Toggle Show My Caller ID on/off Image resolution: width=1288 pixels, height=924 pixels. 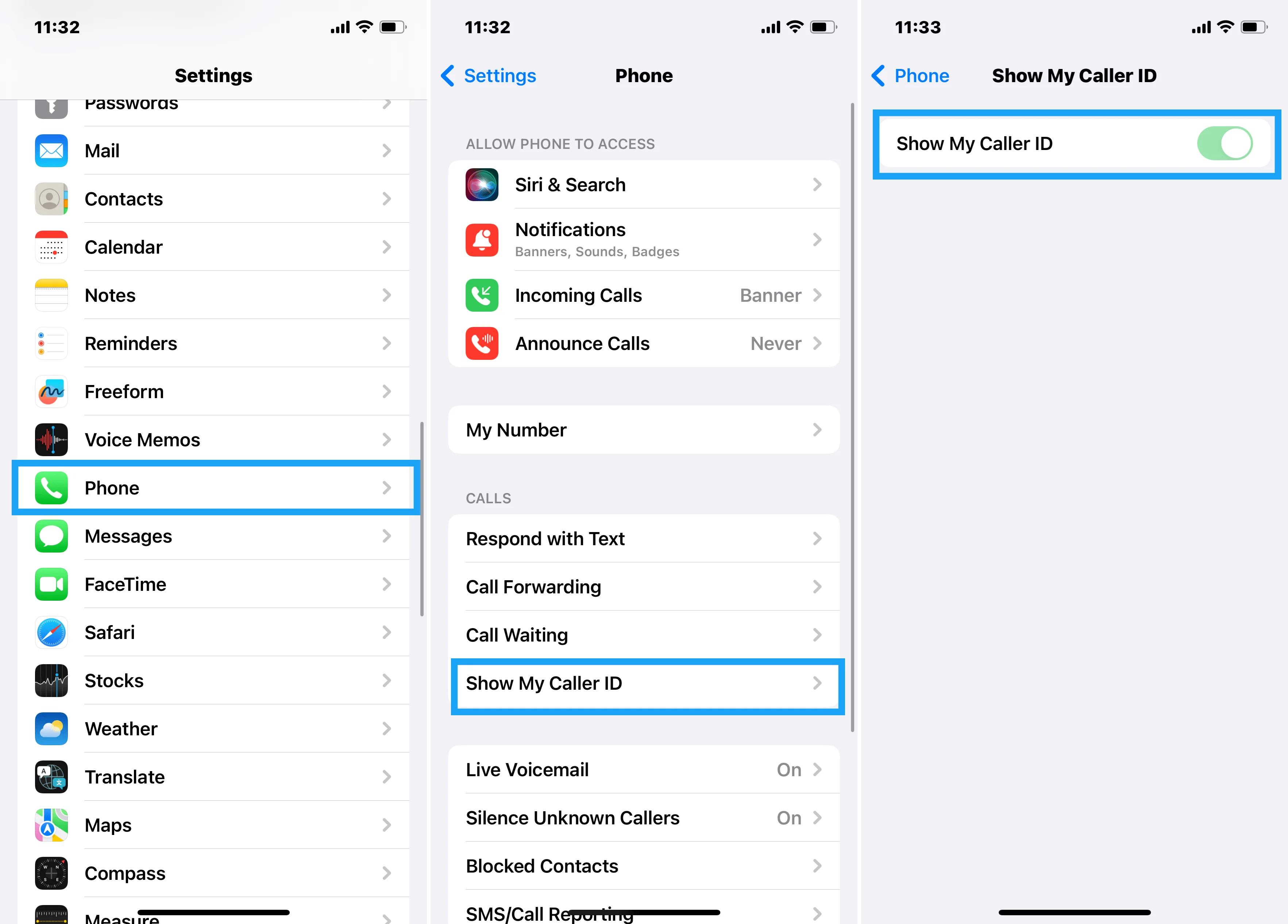pyautogui.click(x=1225, y=143)
